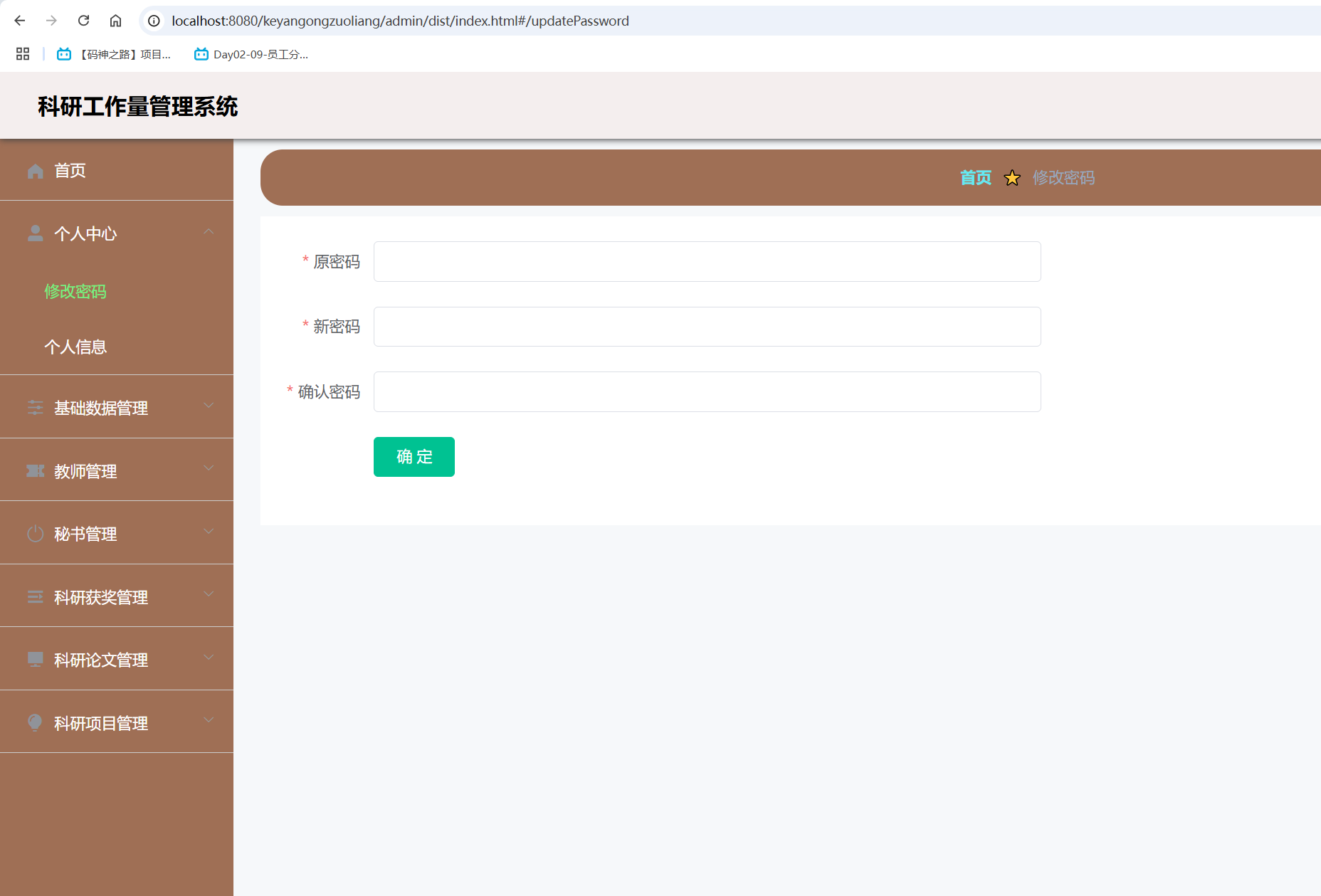Open the 基础数据管理 menu label
The height and width of the screenshot is (896, 1321).
[101, 408]
